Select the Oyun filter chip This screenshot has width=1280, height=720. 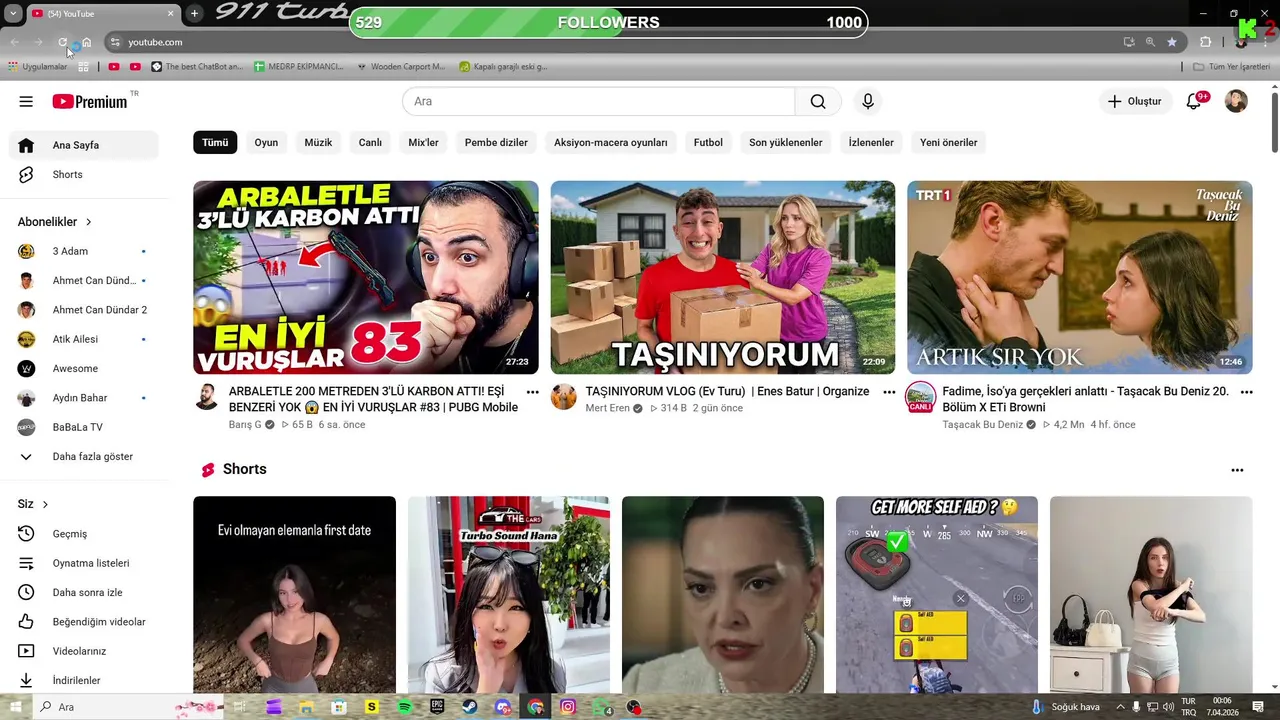tap(266, 142)
